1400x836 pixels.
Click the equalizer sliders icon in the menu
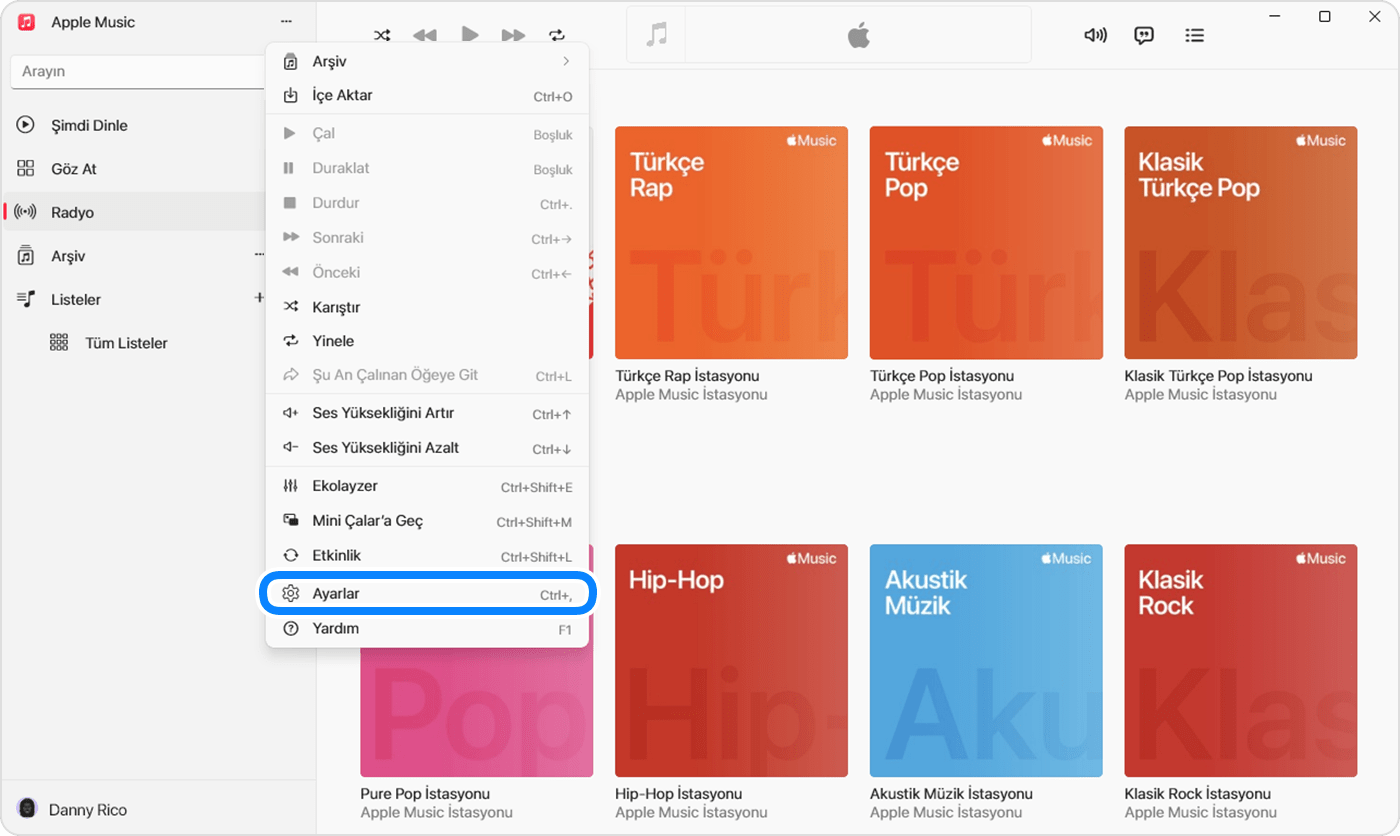291,487
